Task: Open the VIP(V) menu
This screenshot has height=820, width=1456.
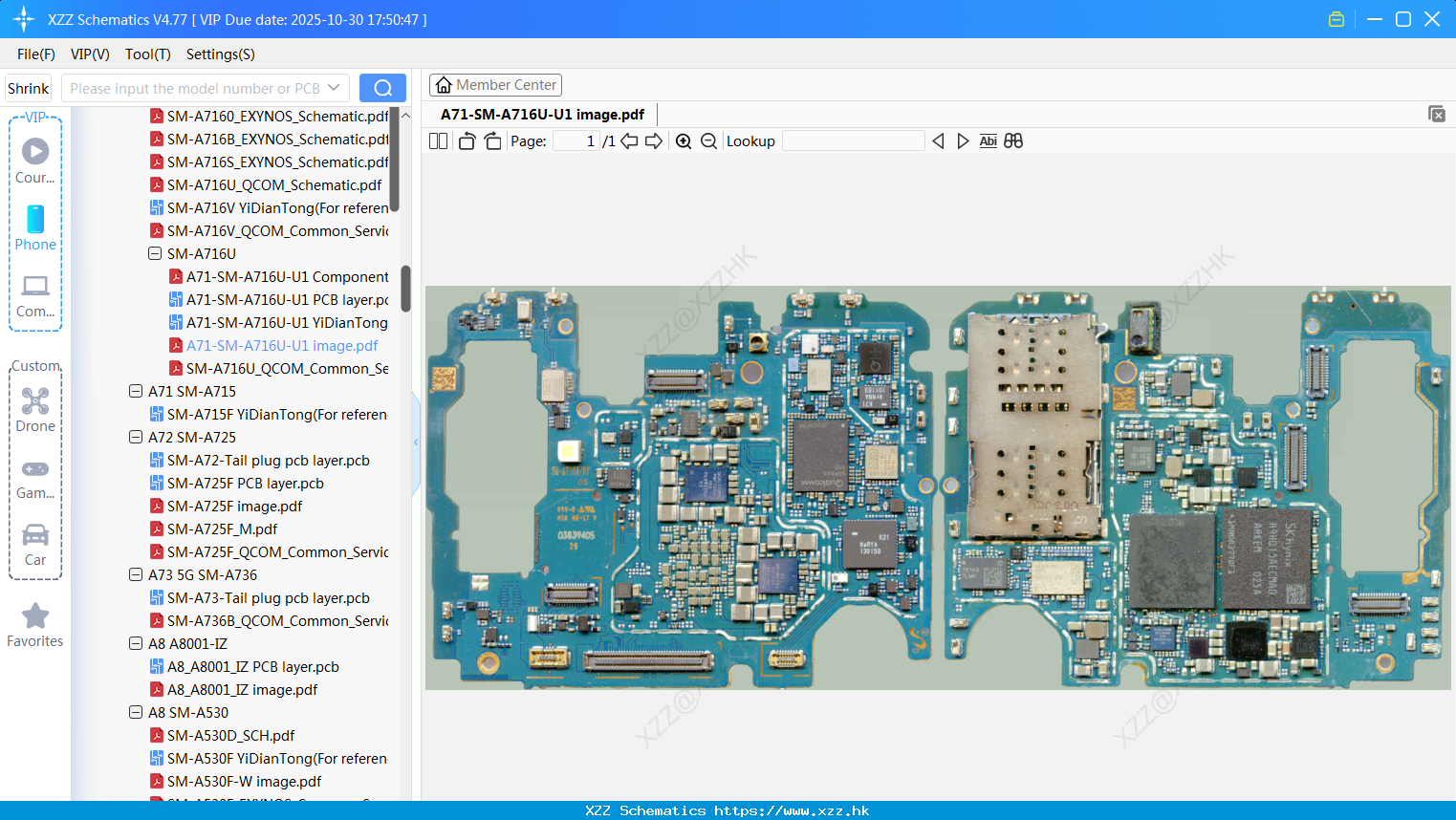Action: click(x=90, y=54)
